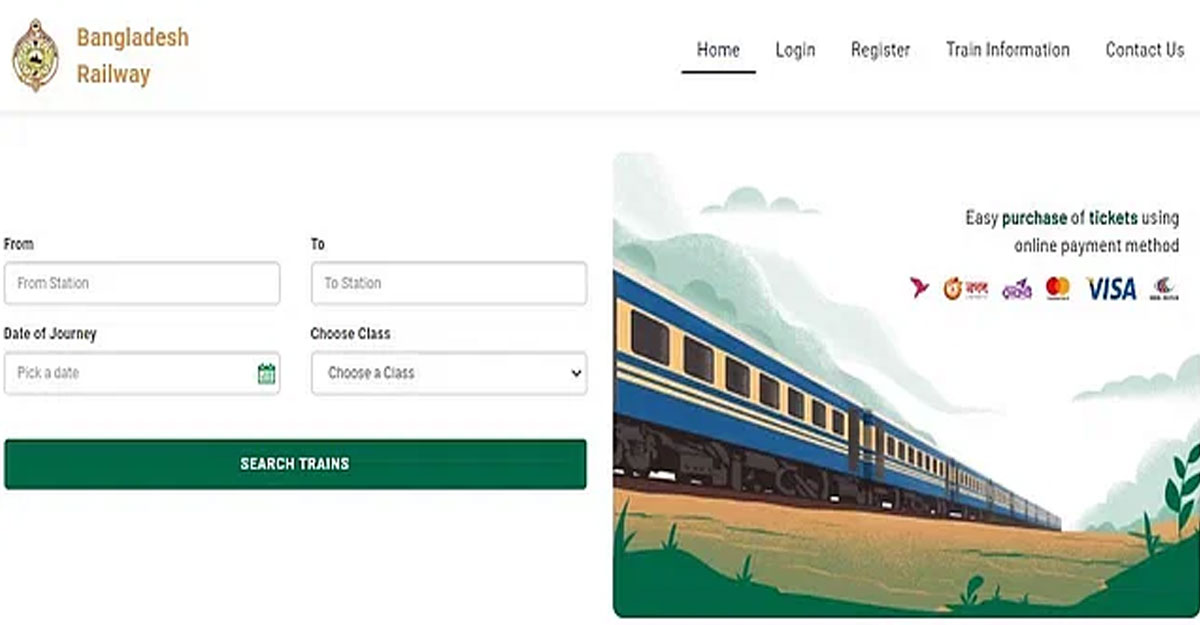
Task: Open the Register page
Action: coord(880,50)
